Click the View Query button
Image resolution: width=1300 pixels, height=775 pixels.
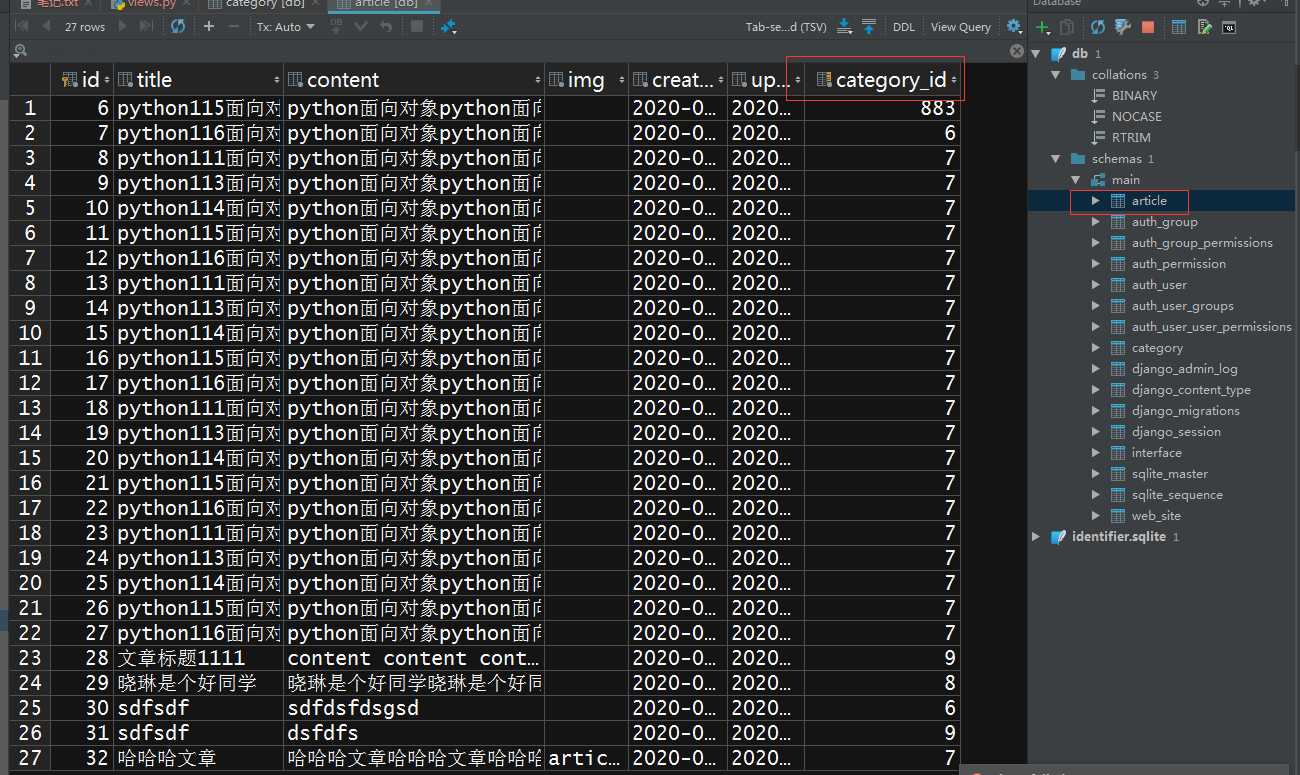pos(960,27)
